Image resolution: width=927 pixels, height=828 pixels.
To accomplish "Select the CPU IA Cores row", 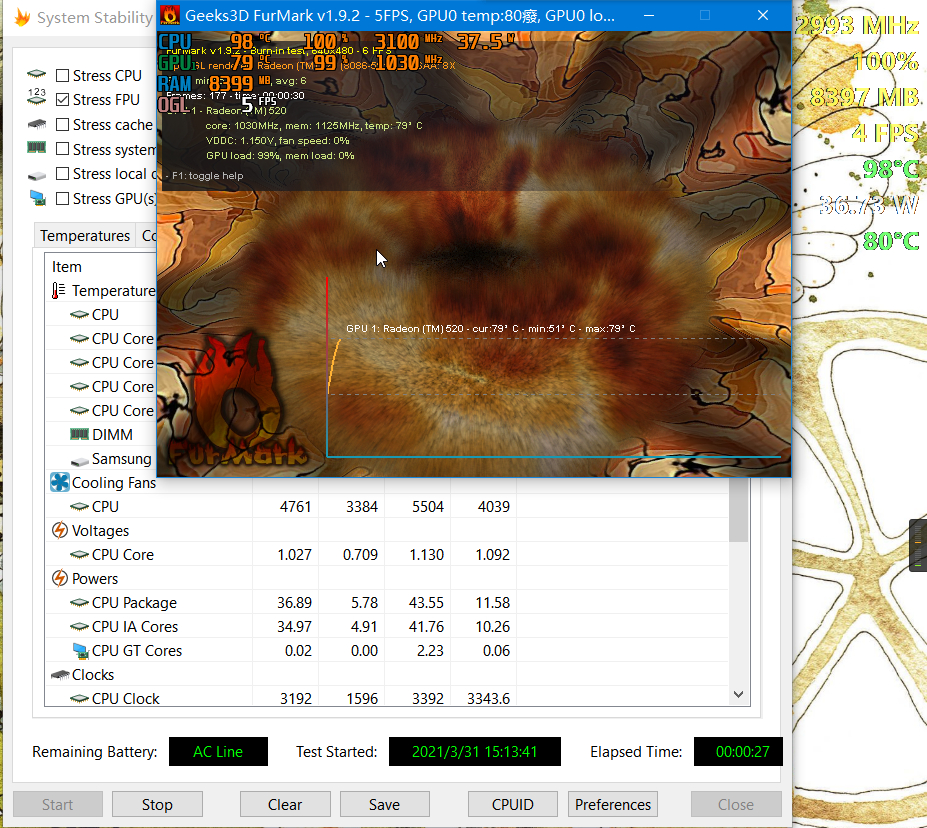I will coord(387,626).
